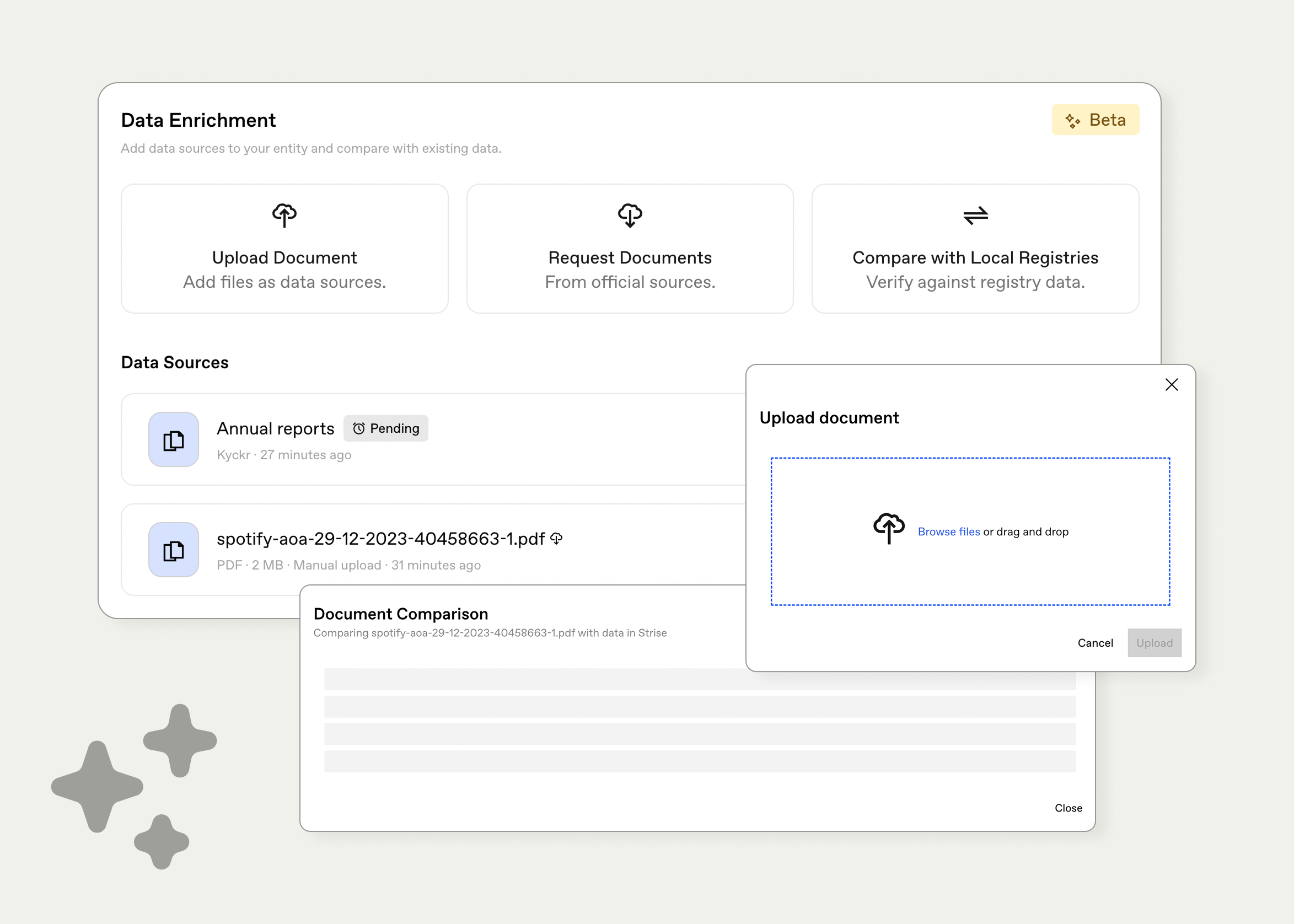Screen dimensions: 1294x924
Task: Click the document icon beside the spotify-aoa PDF file
Action: [x=174, y=550]
